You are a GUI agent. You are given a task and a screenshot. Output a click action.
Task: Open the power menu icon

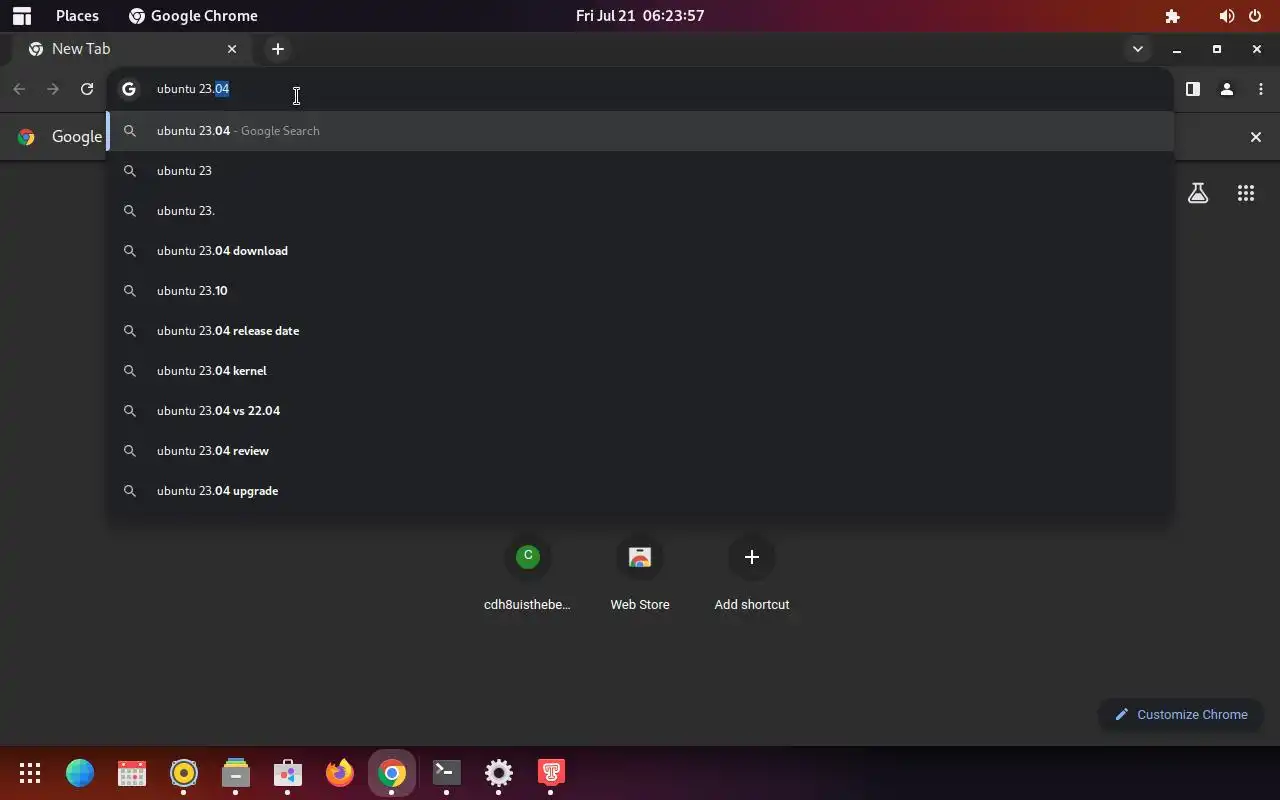tap(1255, 16)
